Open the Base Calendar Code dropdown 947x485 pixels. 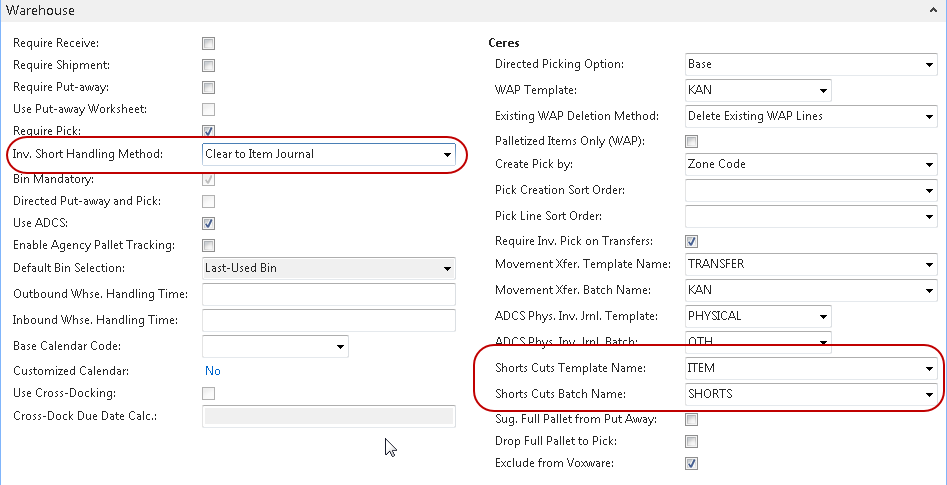[x=339, y=347]
